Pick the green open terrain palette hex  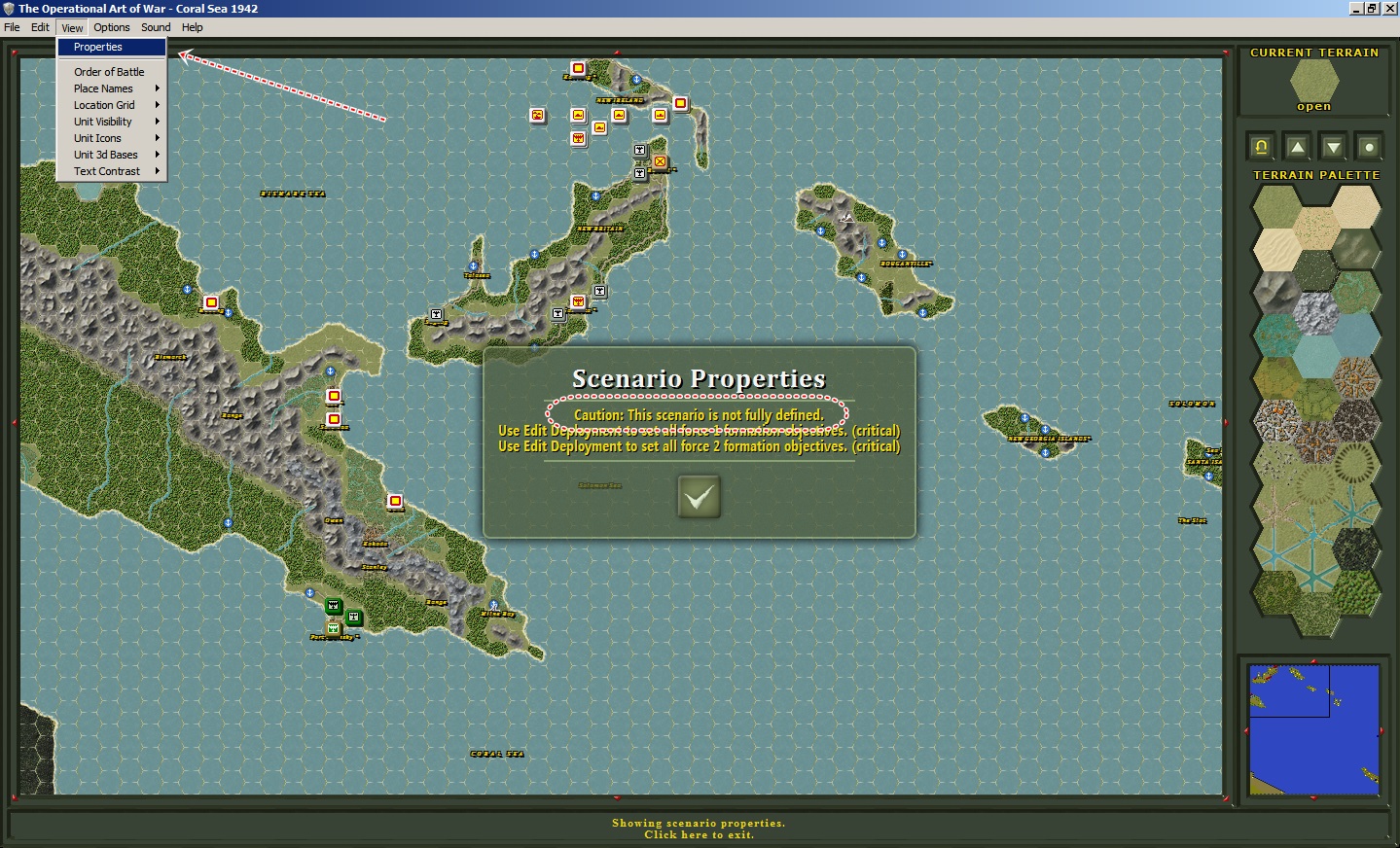[x=1276, y=205]
